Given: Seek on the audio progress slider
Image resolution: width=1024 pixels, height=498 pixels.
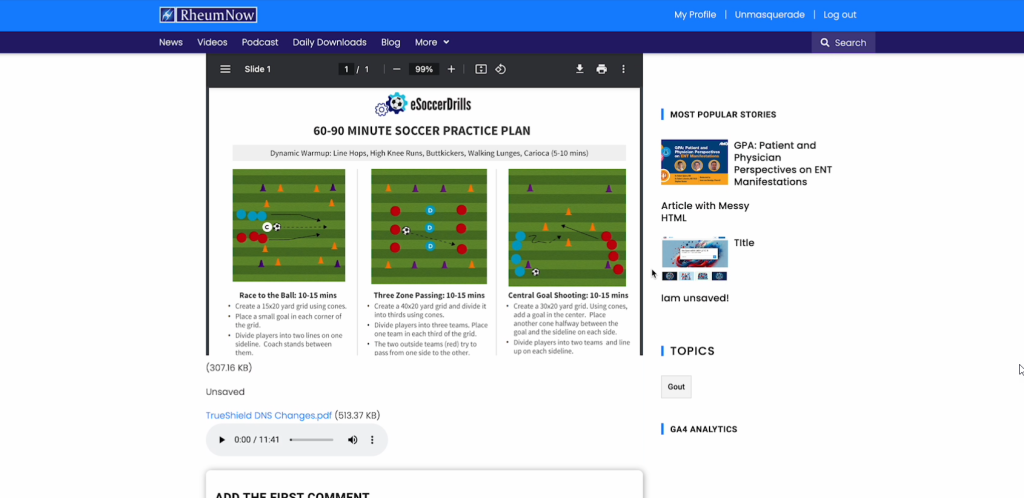Looking at the screenshot, I should [310, 440].
